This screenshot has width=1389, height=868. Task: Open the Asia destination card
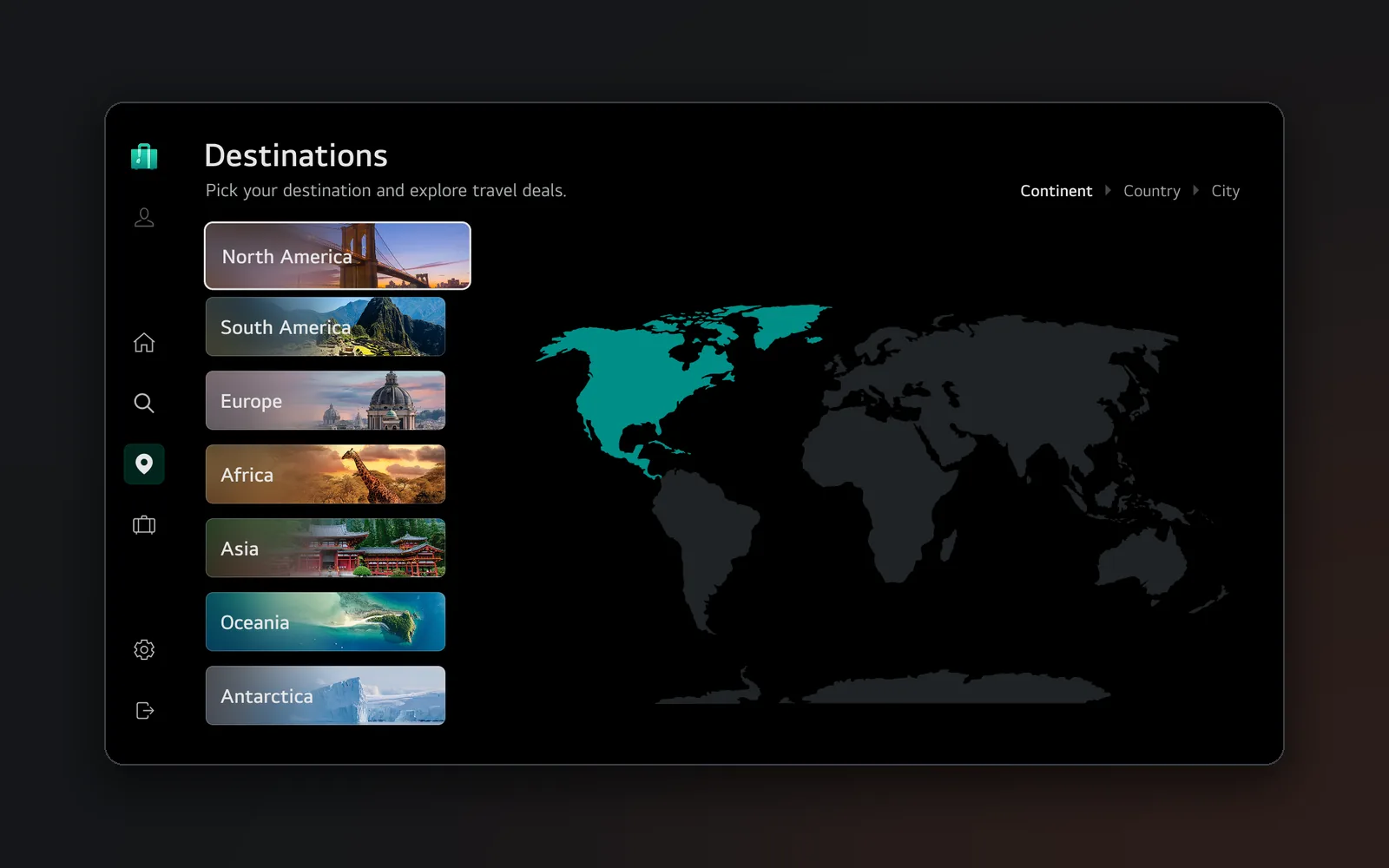(x=326, y=548)
